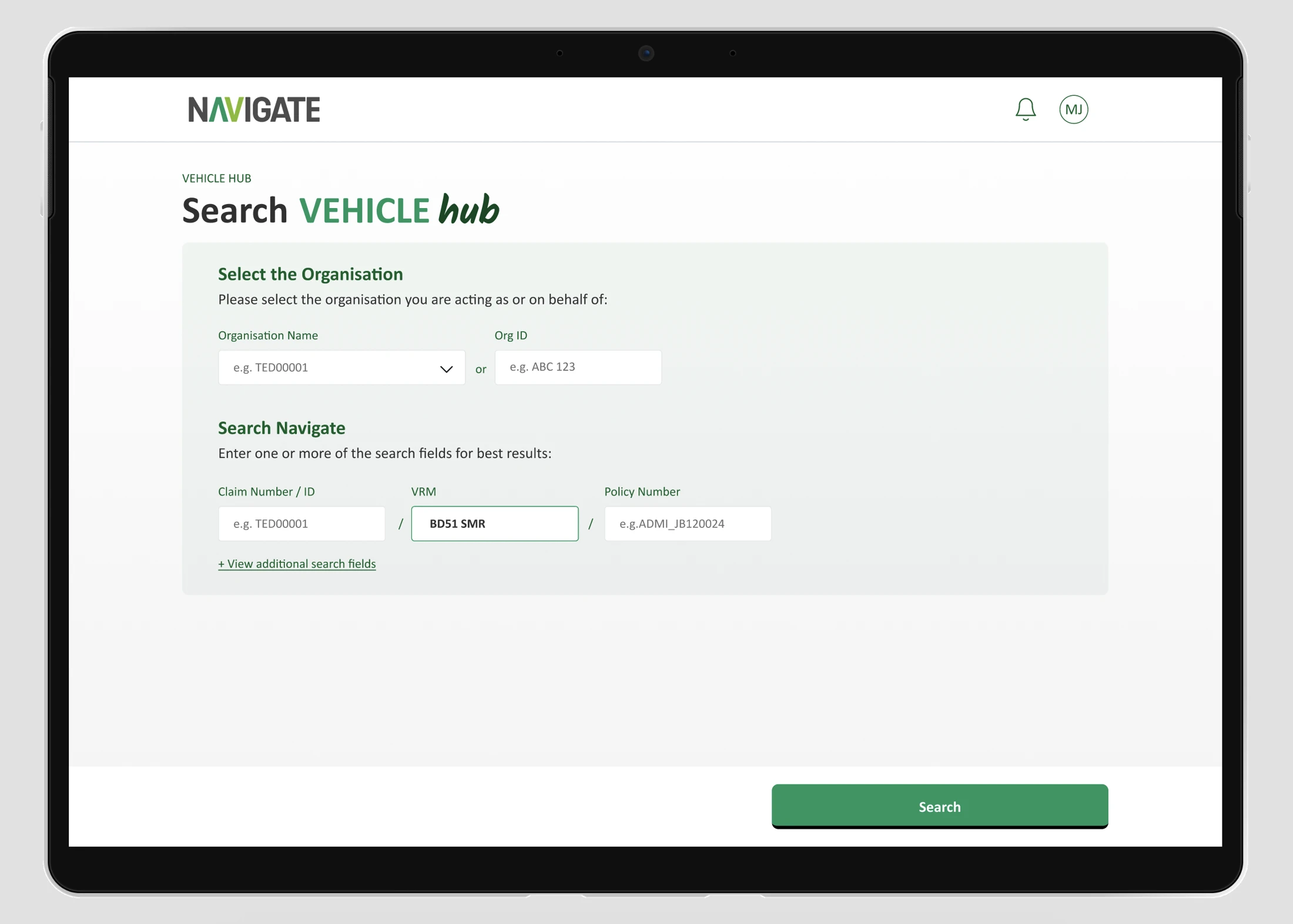Viewport: 1293px width, 924px height.
Task: Focus the Policy Number input field
Action: [688, 523]
